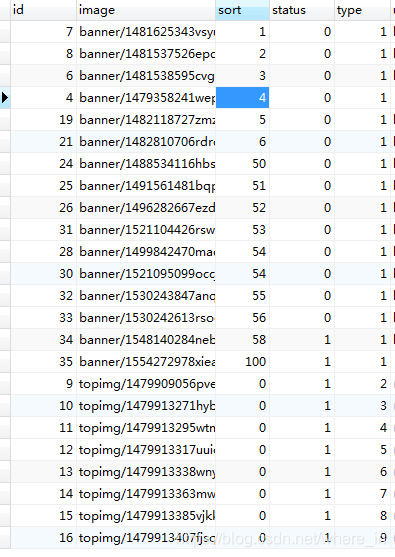The height and width of the screenshot is (557, 395).
Task: Select the status column header
Action: 302,10
